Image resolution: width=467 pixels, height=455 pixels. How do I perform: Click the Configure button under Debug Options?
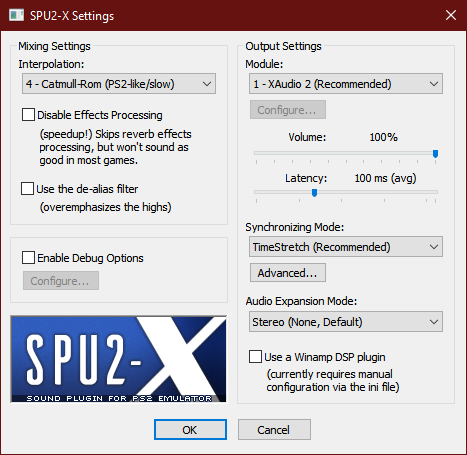pos(61,281)
